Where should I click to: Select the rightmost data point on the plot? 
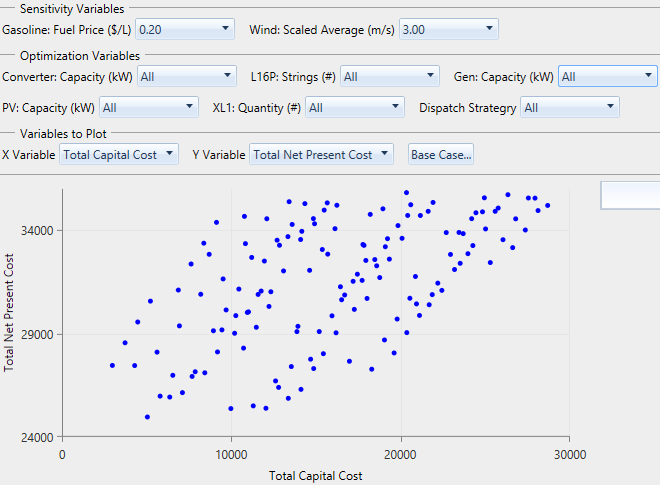[548, 206]
